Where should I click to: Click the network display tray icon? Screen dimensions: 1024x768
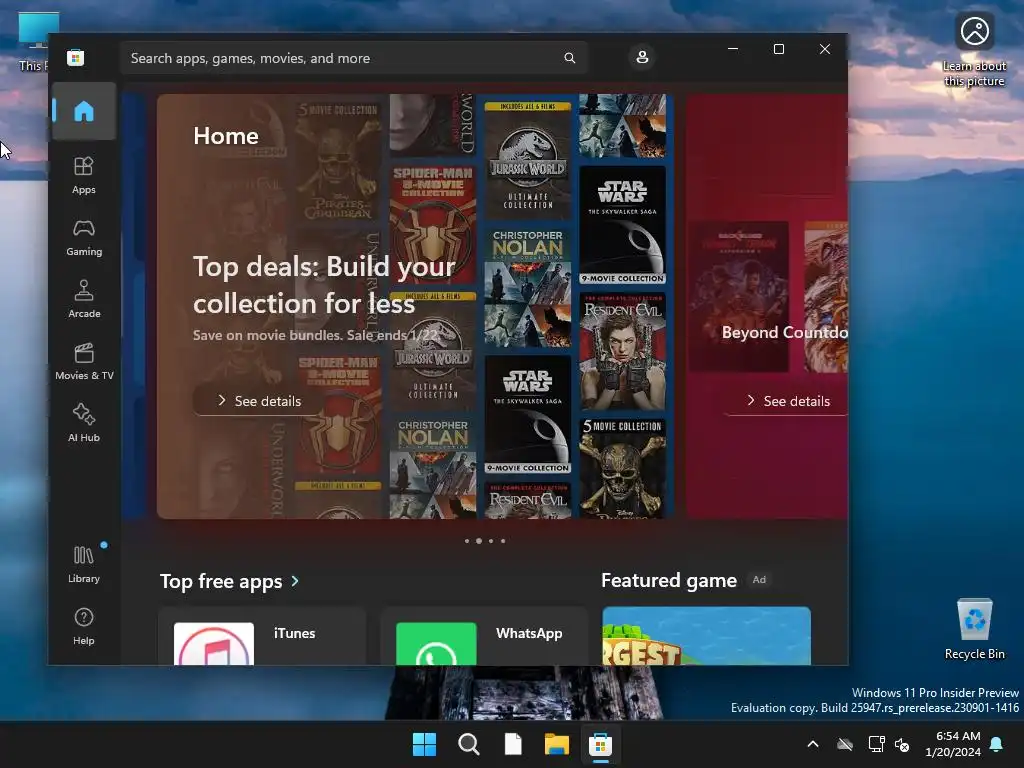click(876, 744)
